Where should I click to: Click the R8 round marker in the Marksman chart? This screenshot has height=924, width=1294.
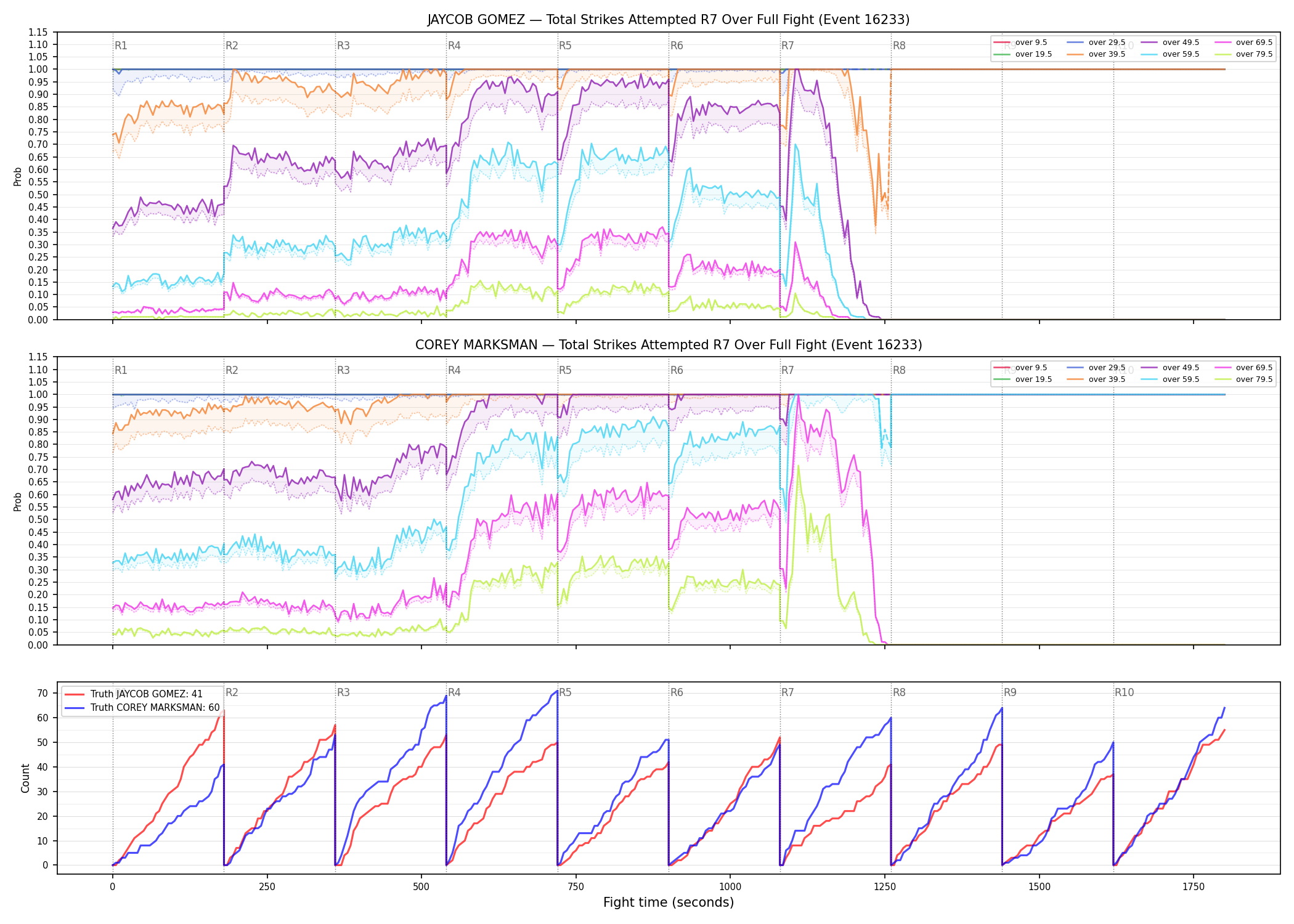click(899, 370)
